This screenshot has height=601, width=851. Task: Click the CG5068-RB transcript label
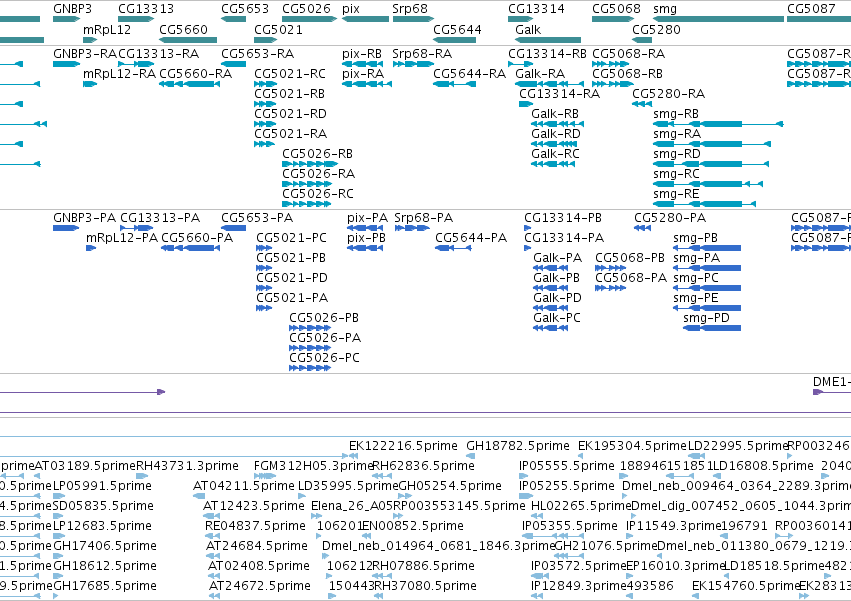pyautogui.click(x=627, y=74)
